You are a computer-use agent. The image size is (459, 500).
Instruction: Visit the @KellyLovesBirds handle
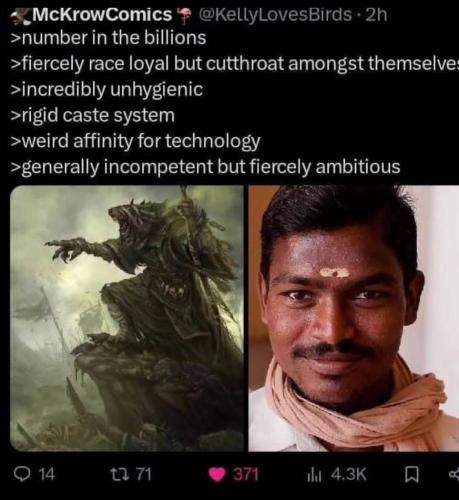point(275,15)
